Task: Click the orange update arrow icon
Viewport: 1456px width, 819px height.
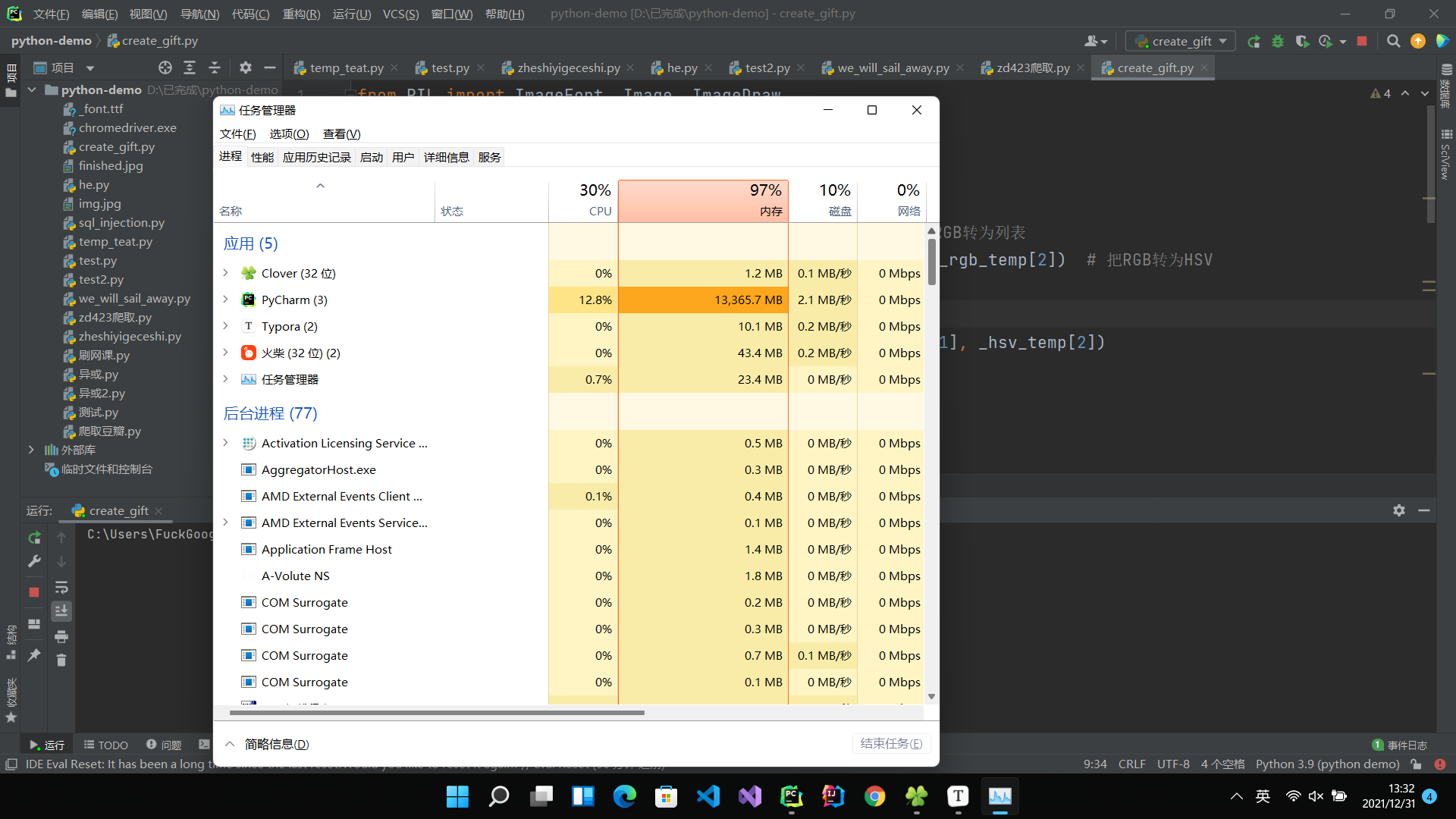Action: (x=1417, y=42)
